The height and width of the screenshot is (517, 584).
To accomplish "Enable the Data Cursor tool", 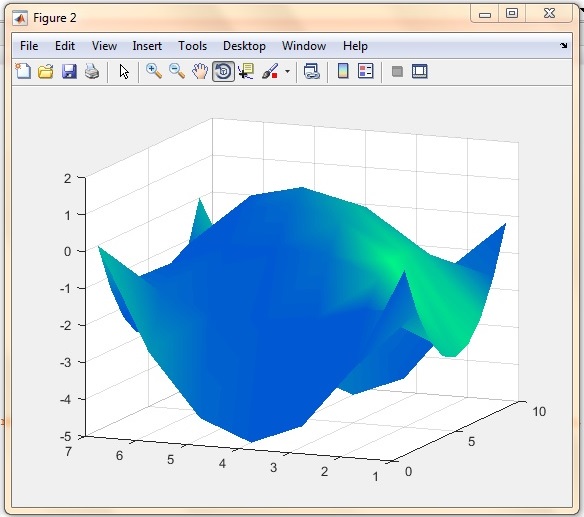I will click(x=246, y=71).
